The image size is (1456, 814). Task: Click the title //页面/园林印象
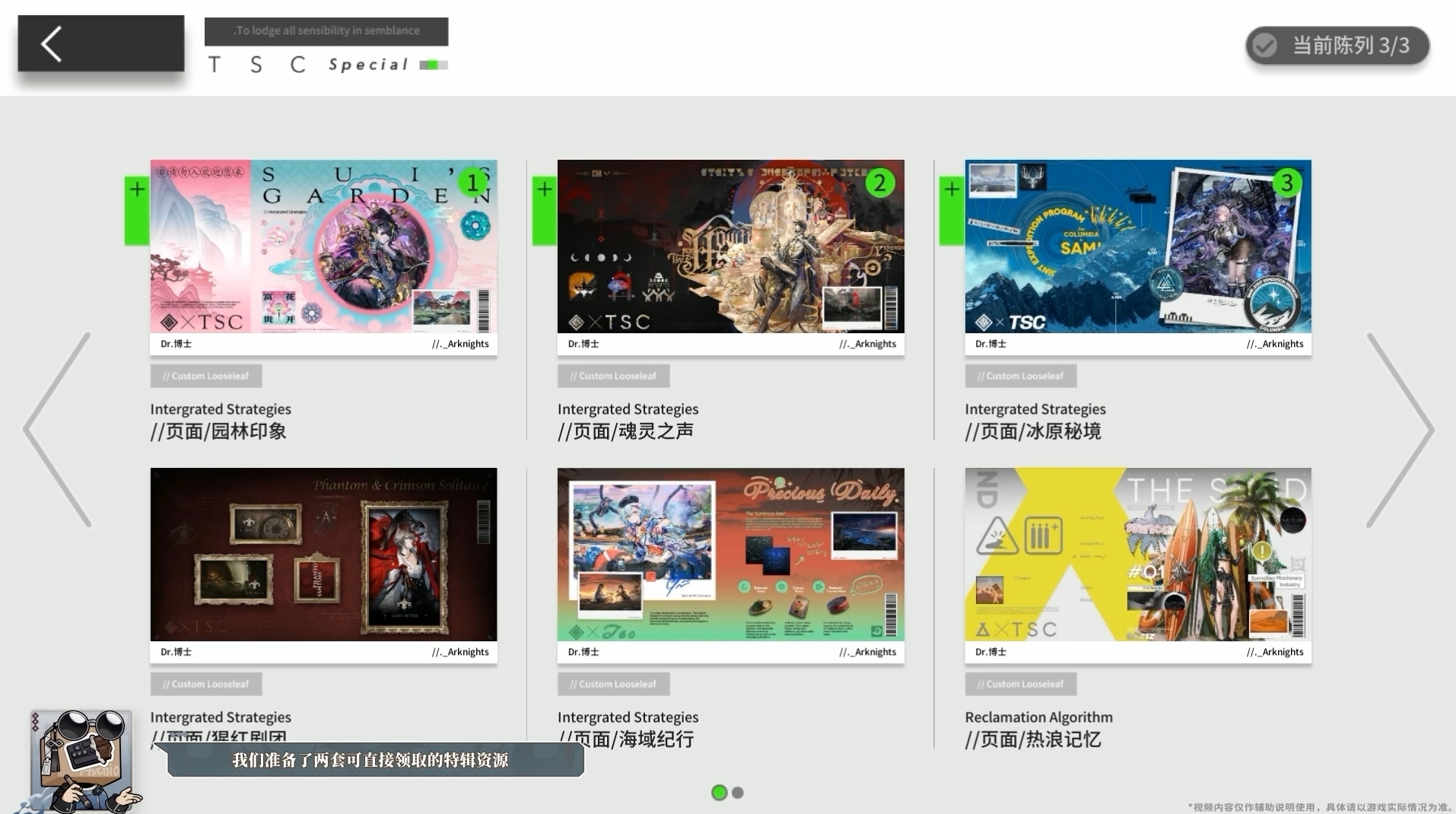coord(218,431)
